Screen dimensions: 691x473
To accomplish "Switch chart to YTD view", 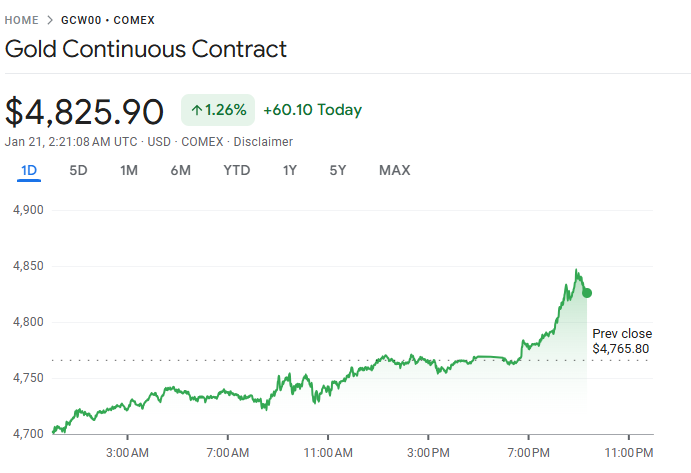I will click(x=236, y=170).
